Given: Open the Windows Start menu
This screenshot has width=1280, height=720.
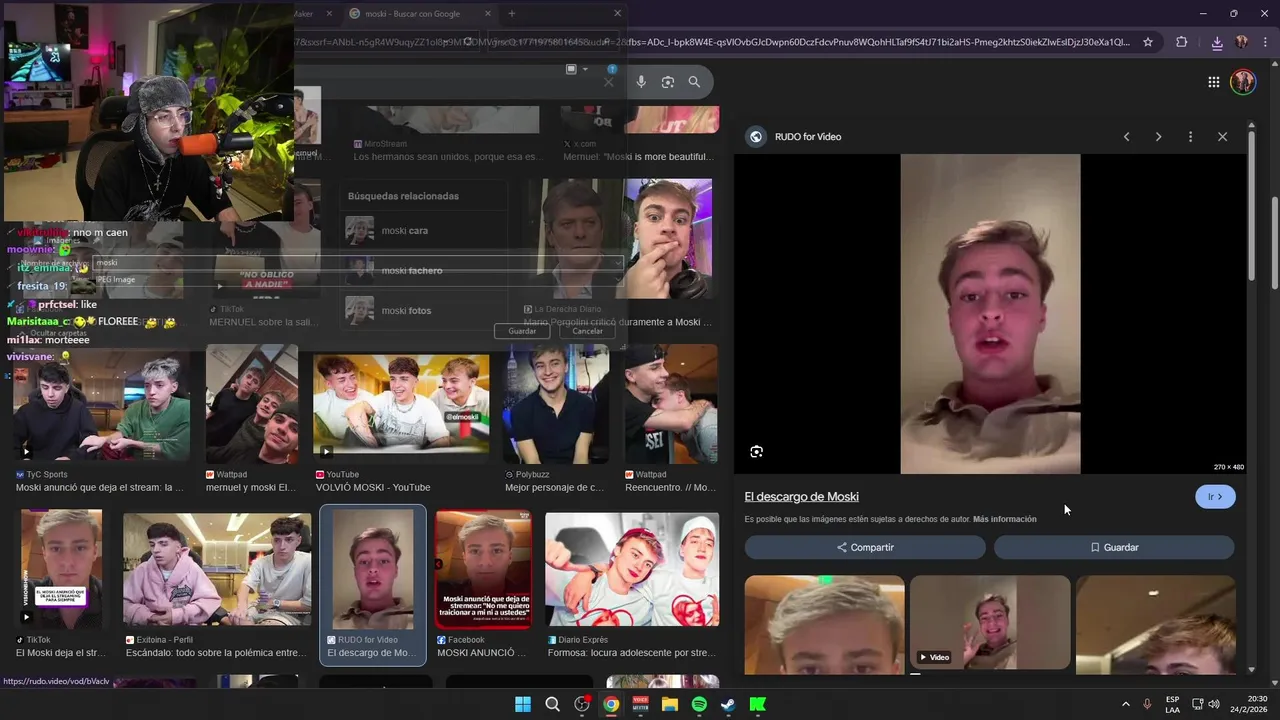Looking at the screenshot, I should click(523, 704).
